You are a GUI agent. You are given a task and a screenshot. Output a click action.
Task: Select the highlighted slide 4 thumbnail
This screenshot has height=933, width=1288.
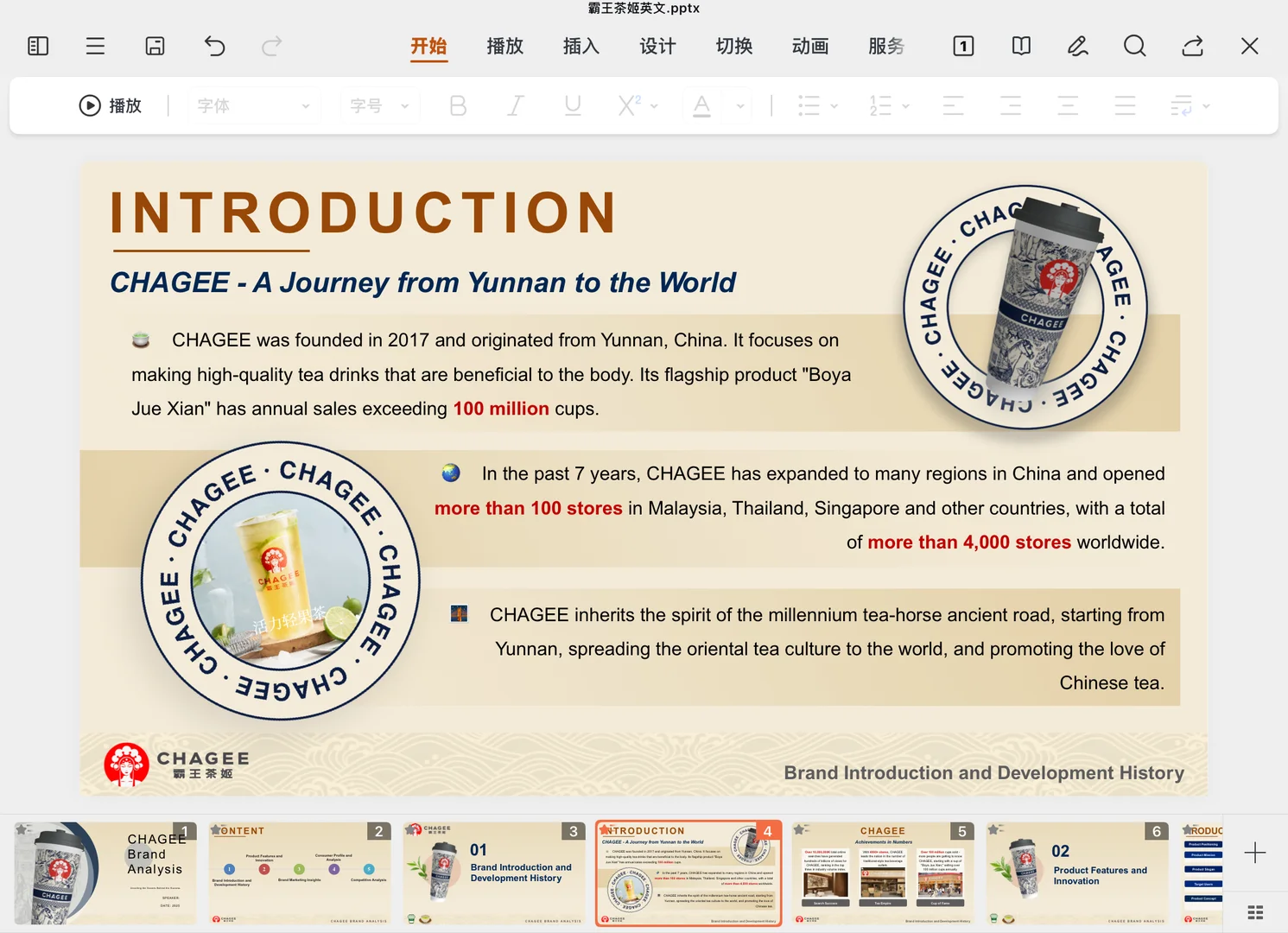pos(688,873)
